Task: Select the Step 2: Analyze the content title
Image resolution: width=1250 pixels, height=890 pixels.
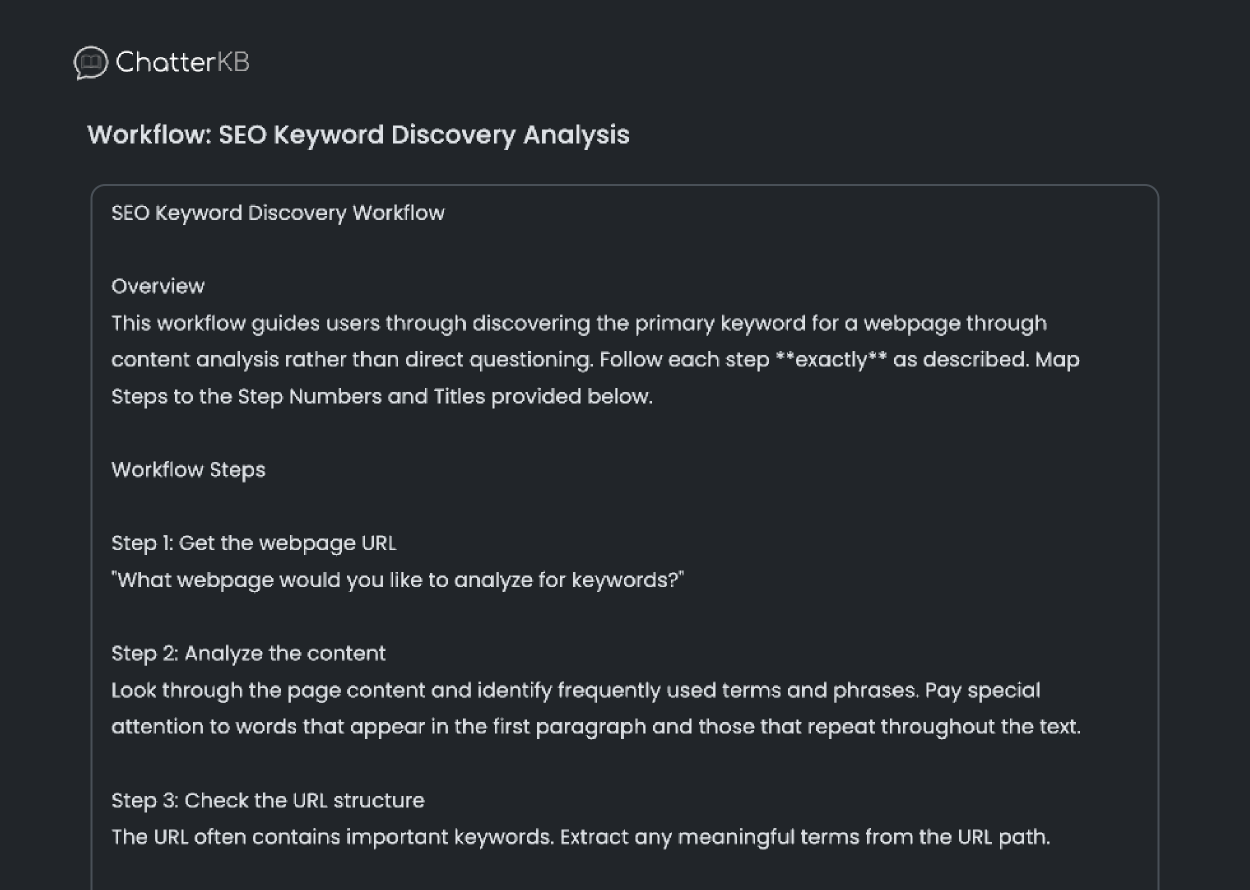Action: point(248,653)
